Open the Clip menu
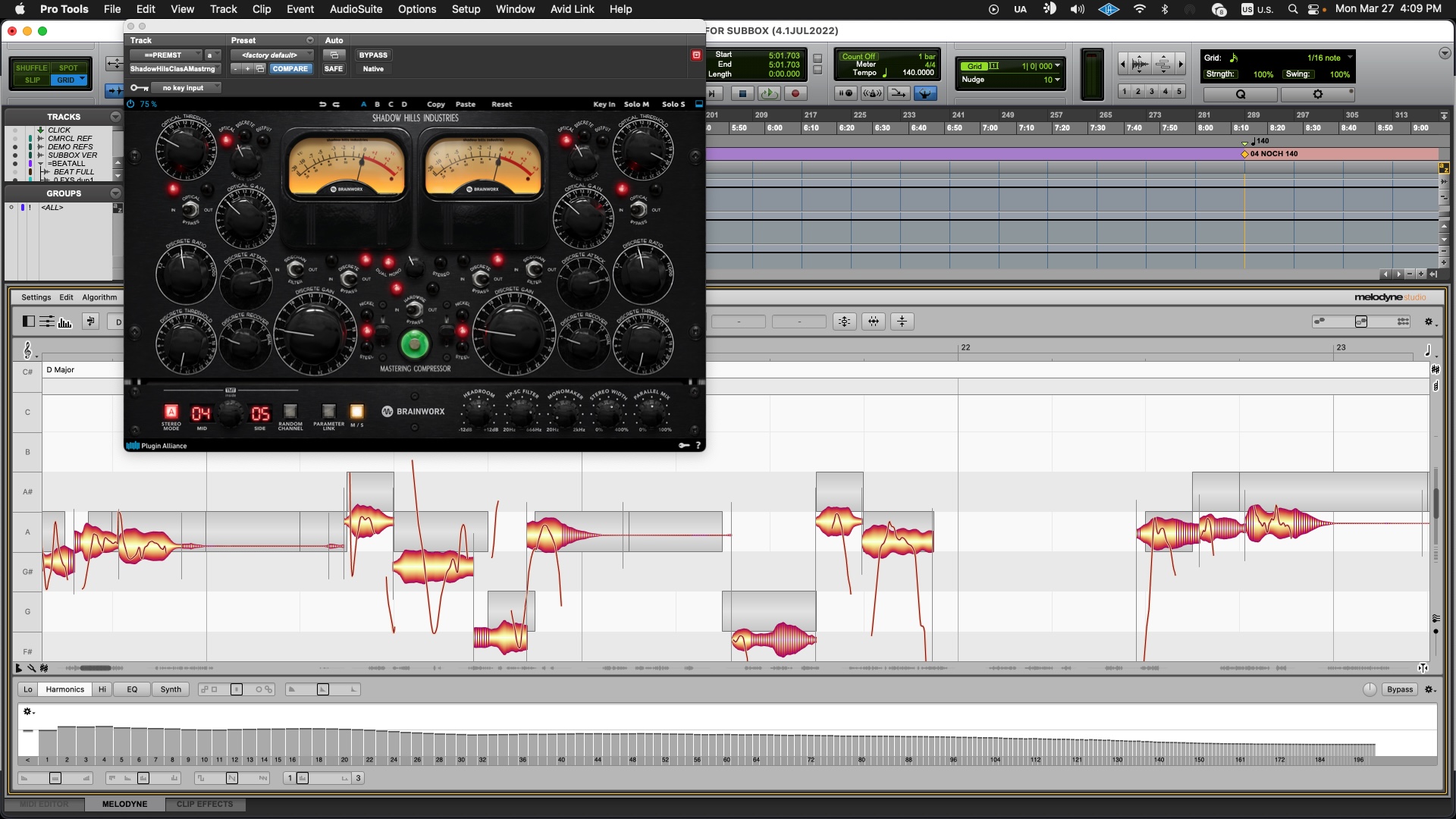Image resolution: width=1456 pixels, height=819 pixels. [x=262, y=9]
